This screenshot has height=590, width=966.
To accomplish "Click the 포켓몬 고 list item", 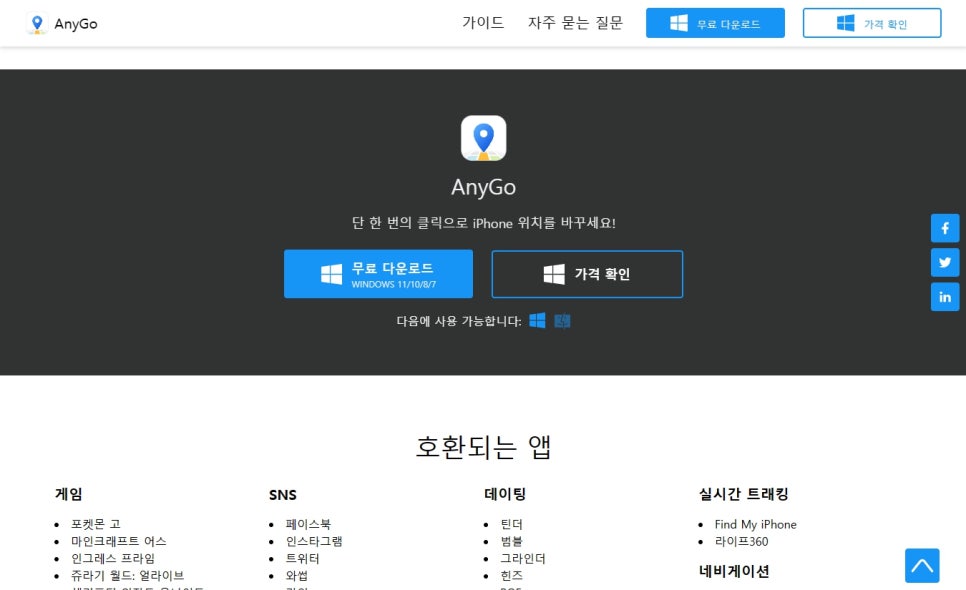I will (x=96, y=524).
